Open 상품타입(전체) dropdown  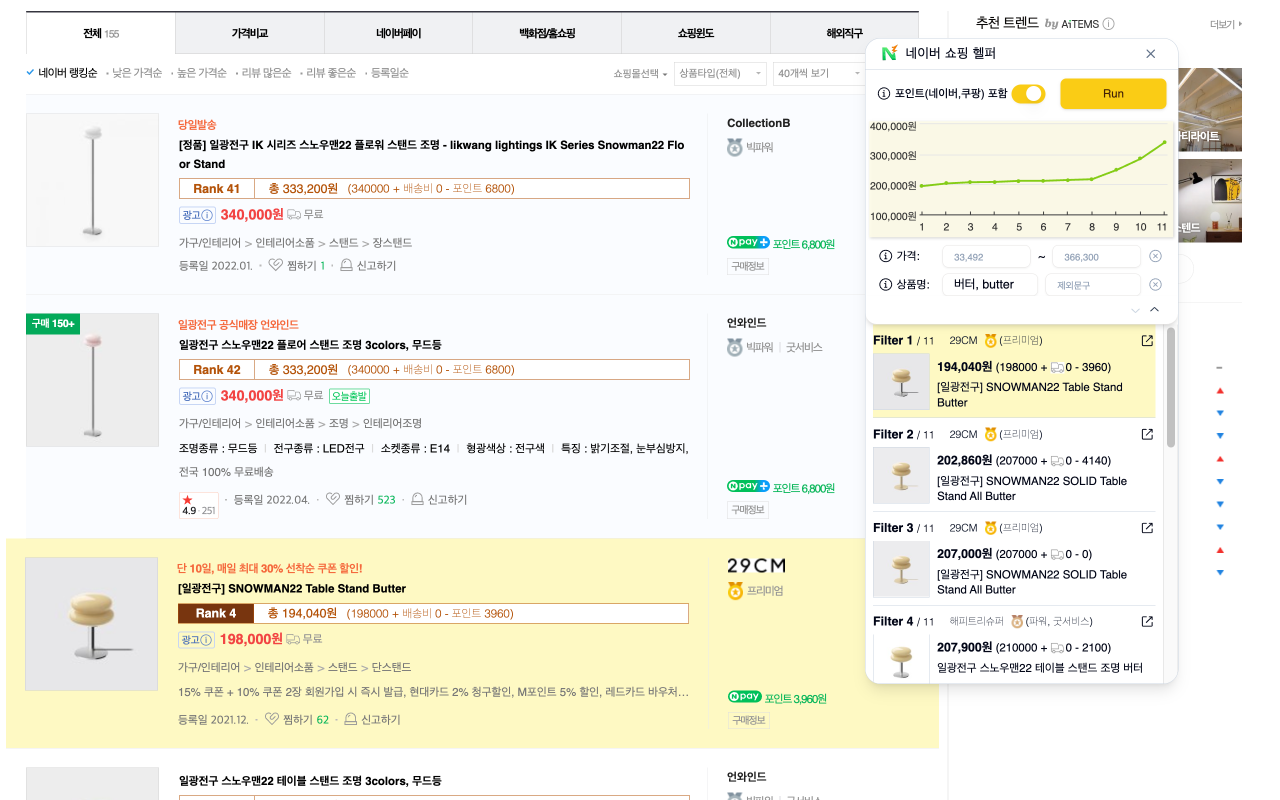720,74
